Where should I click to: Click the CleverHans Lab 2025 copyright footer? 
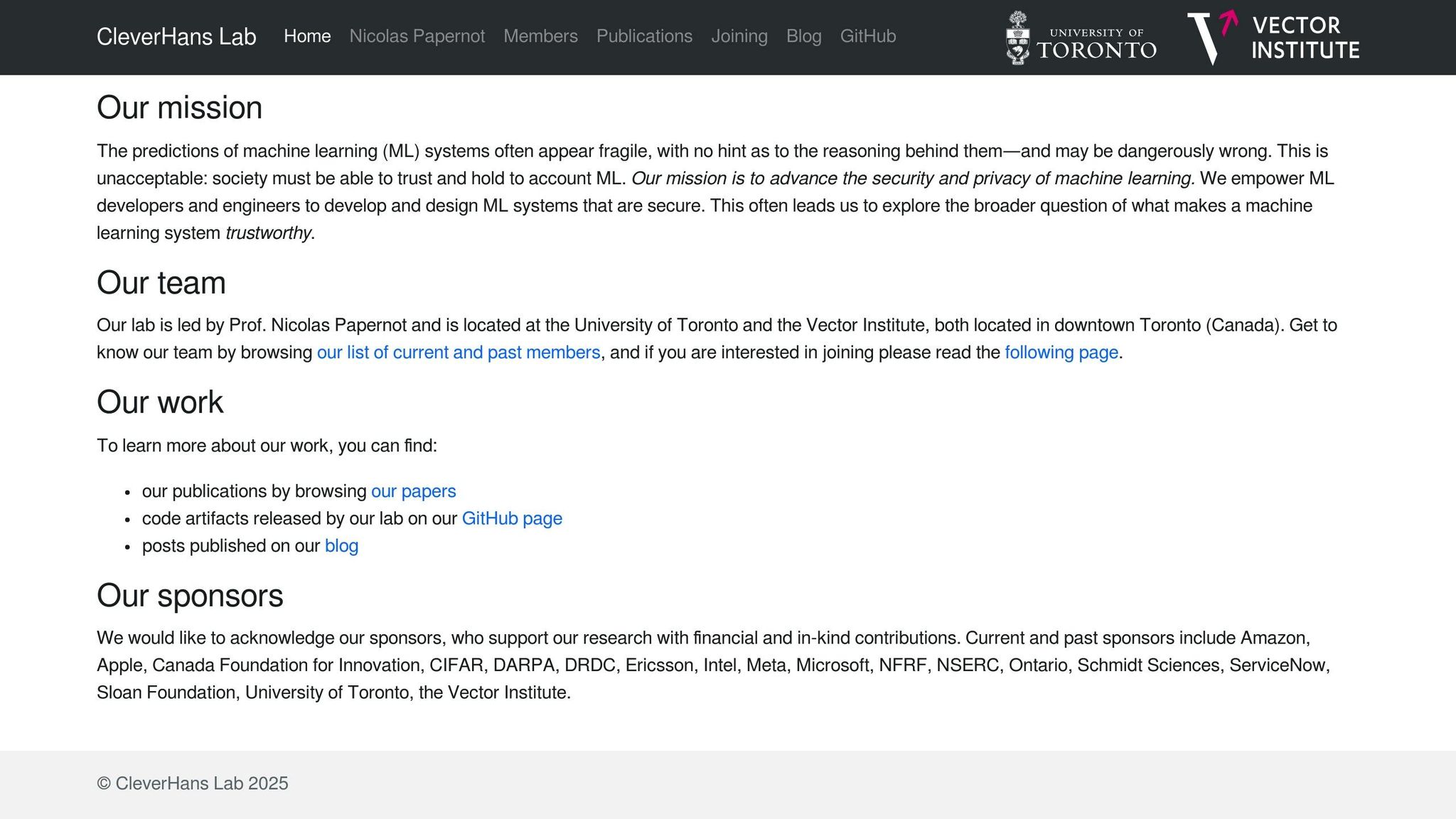(193, 783)
